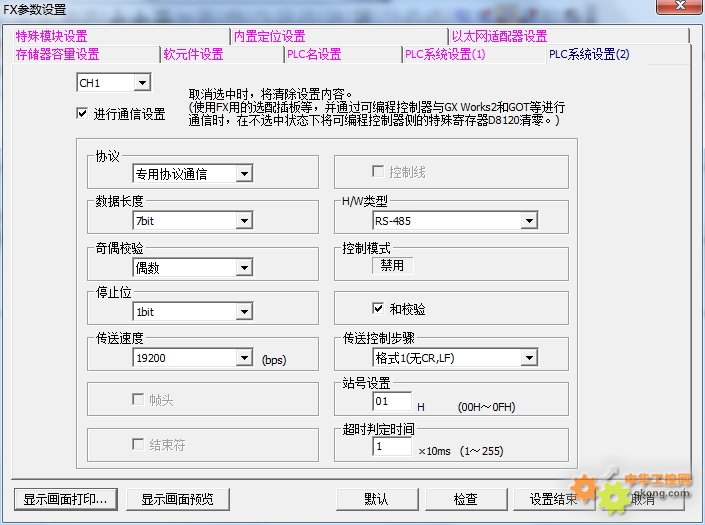705x525 pixels.
Task: Toggle 进行通信设置 checkbox
Action: pos(82,113)
